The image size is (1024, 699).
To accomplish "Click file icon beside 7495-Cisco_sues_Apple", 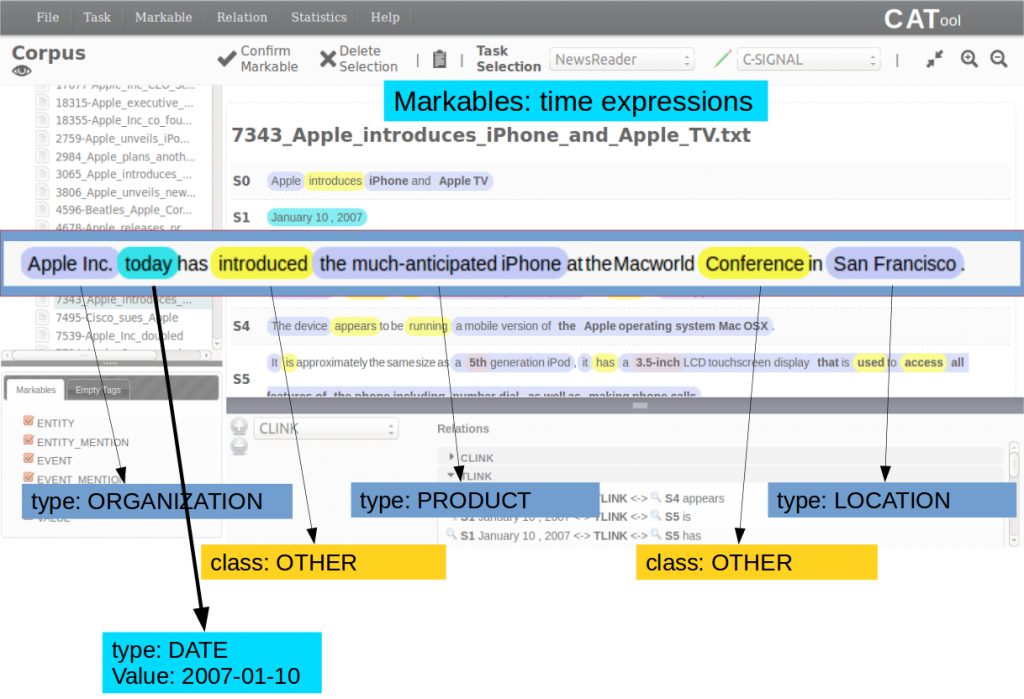I will click(42, 317).
